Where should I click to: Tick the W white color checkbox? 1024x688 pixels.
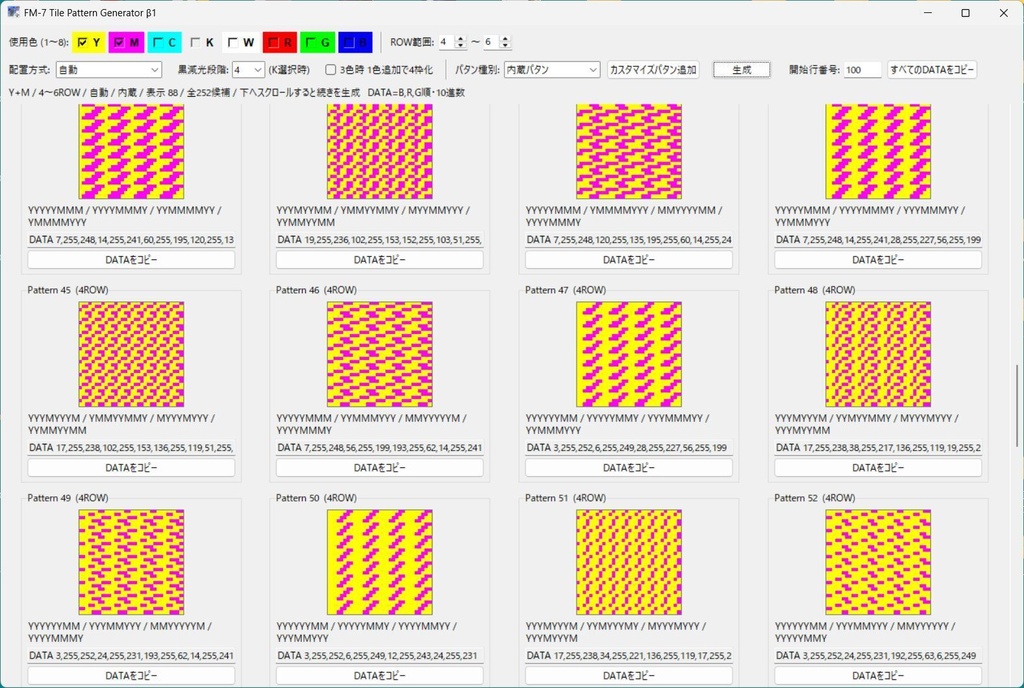[x=232, y=42]
